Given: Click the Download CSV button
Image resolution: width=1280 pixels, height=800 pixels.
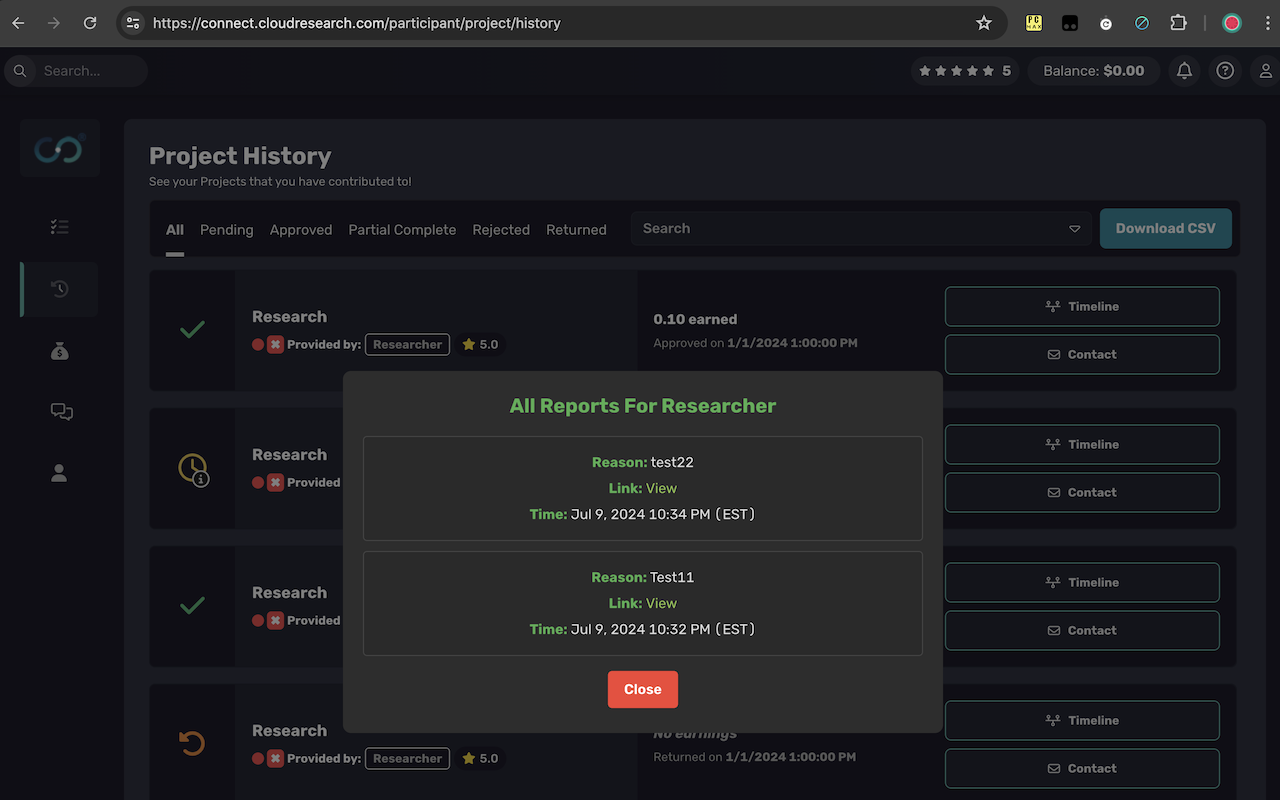Looking at the screenshot, I should (1165, 228).
